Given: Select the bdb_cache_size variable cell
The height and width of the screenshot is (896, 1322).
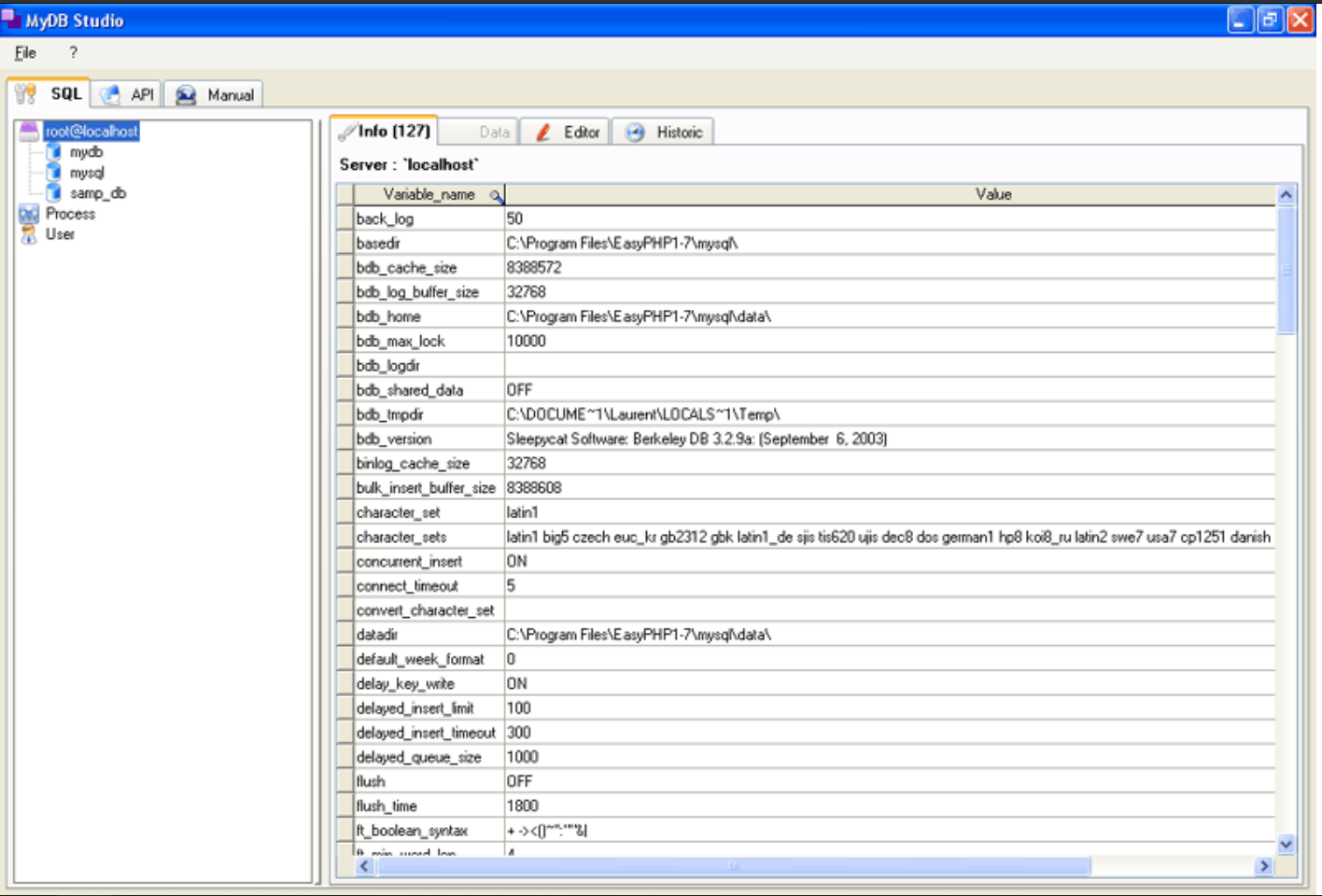Looking at the screenshot, I should [429, 268].
